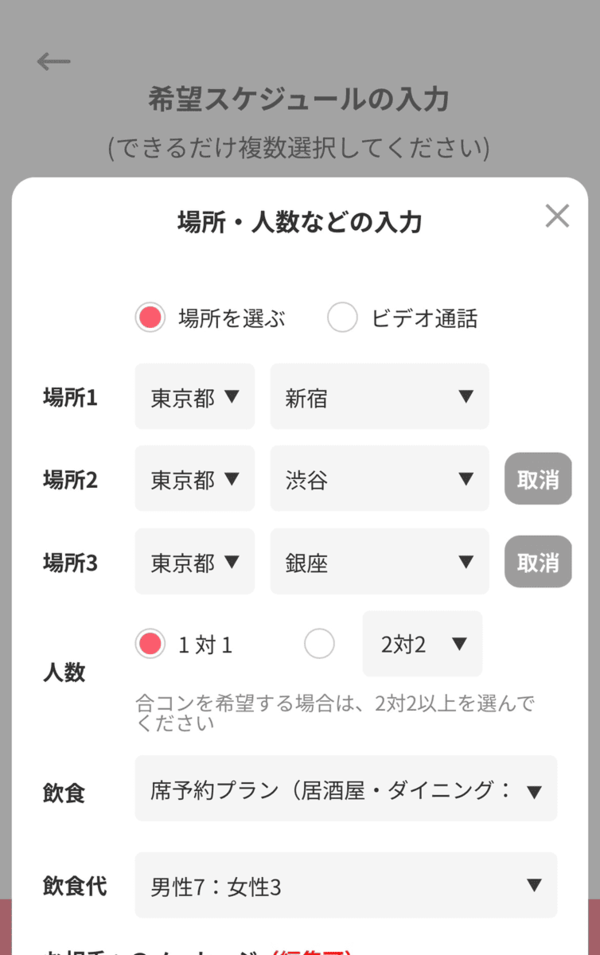This screenshot has width=600, height=955.
Task: Open 場所2 prefecture dropdown 東京都
Action: click(195, 479)
